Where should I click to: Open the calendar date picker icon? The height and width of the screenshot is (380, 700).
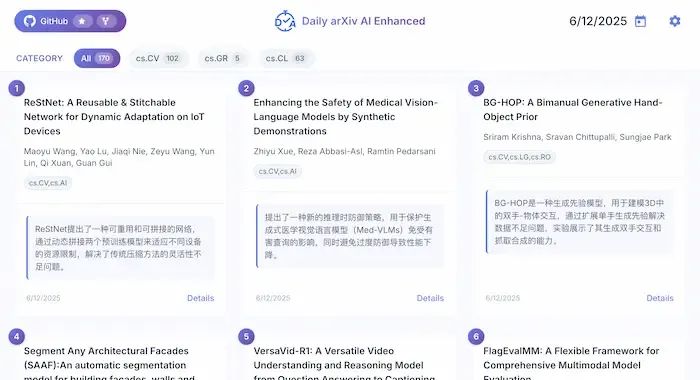pyautogui.click(x=641, y=21)
